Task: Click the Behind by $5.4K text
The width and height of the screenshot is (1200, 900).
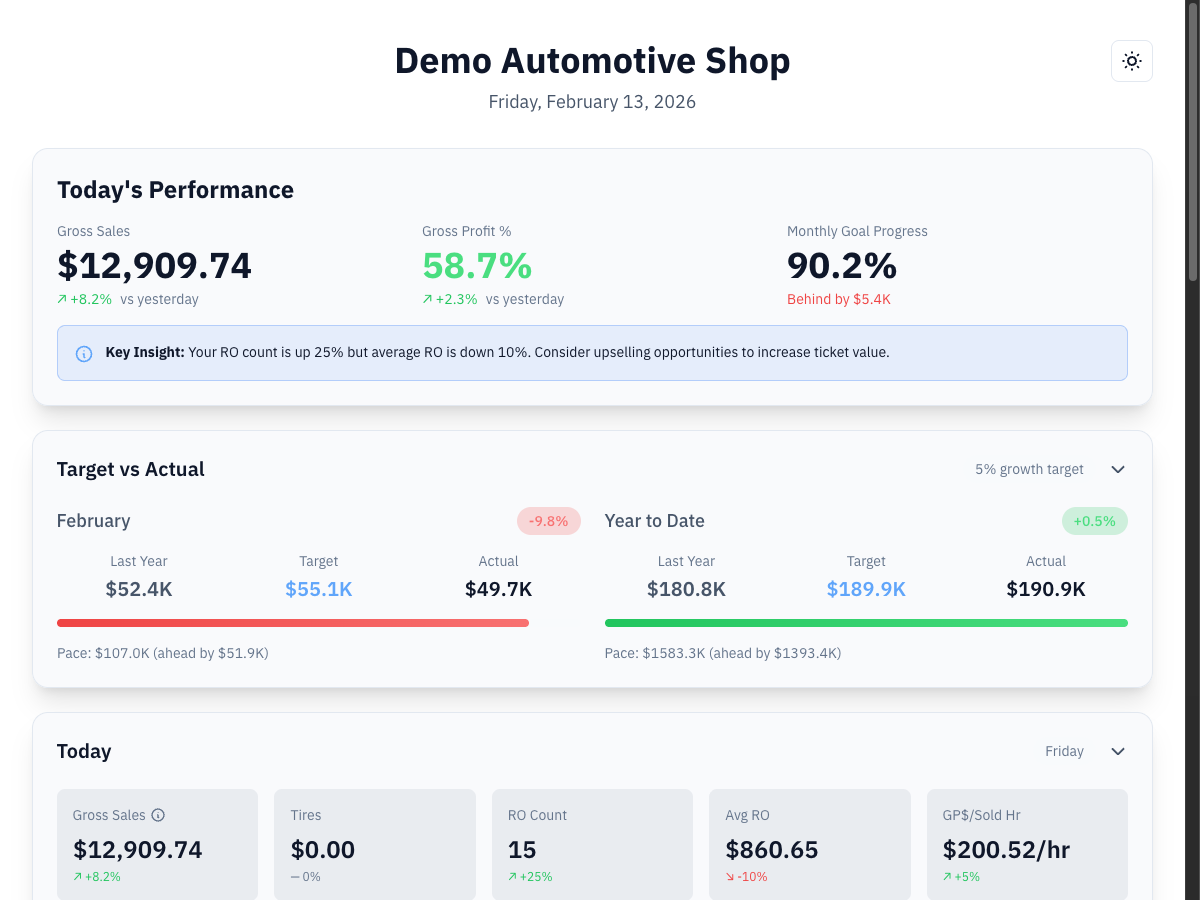Action: point(838,298)
